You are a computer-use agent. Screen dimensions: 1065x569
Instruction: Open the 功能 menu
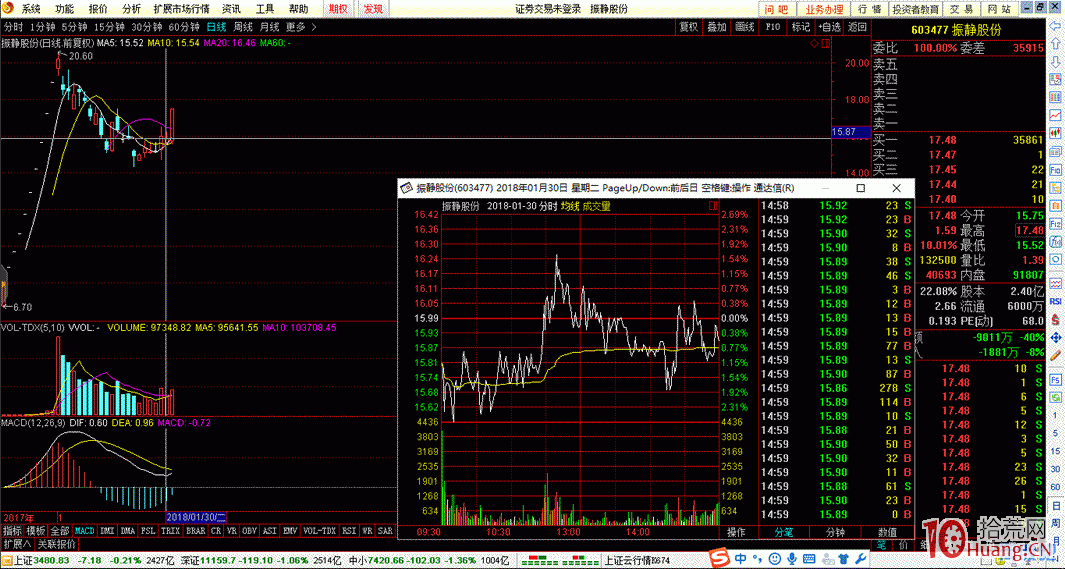65,9
